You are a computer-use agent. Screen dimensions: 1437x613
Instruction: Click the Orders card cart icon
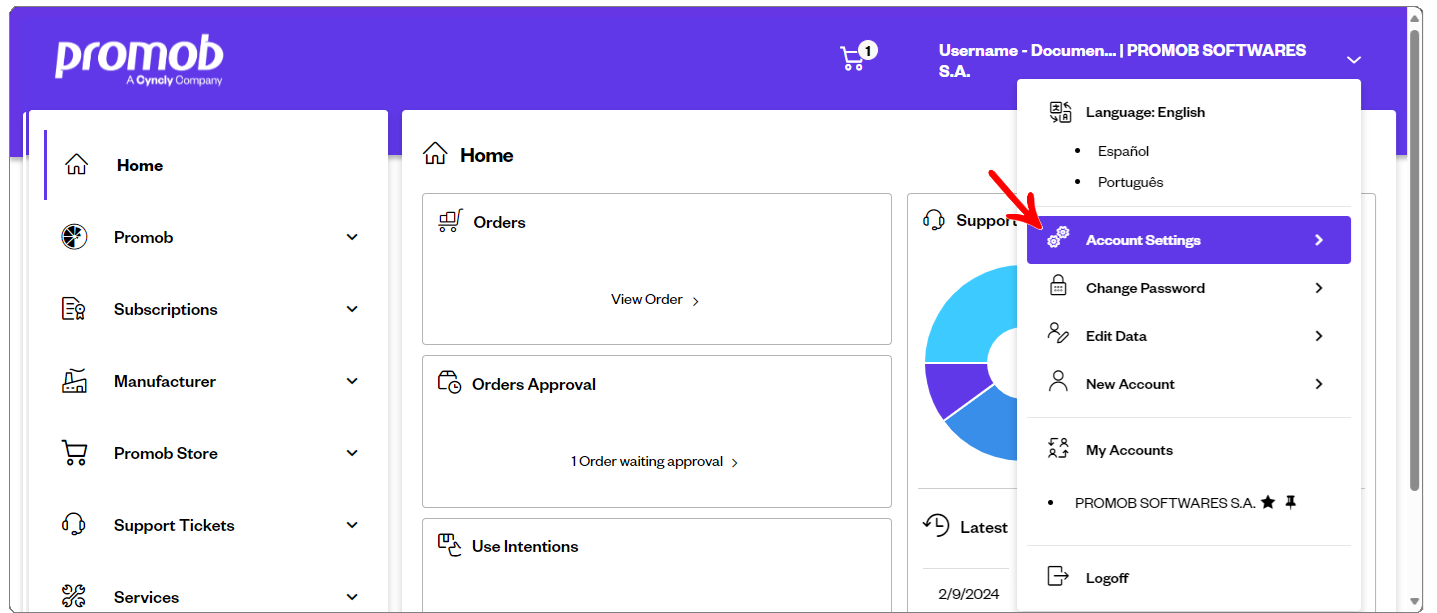tap(451, 221)
